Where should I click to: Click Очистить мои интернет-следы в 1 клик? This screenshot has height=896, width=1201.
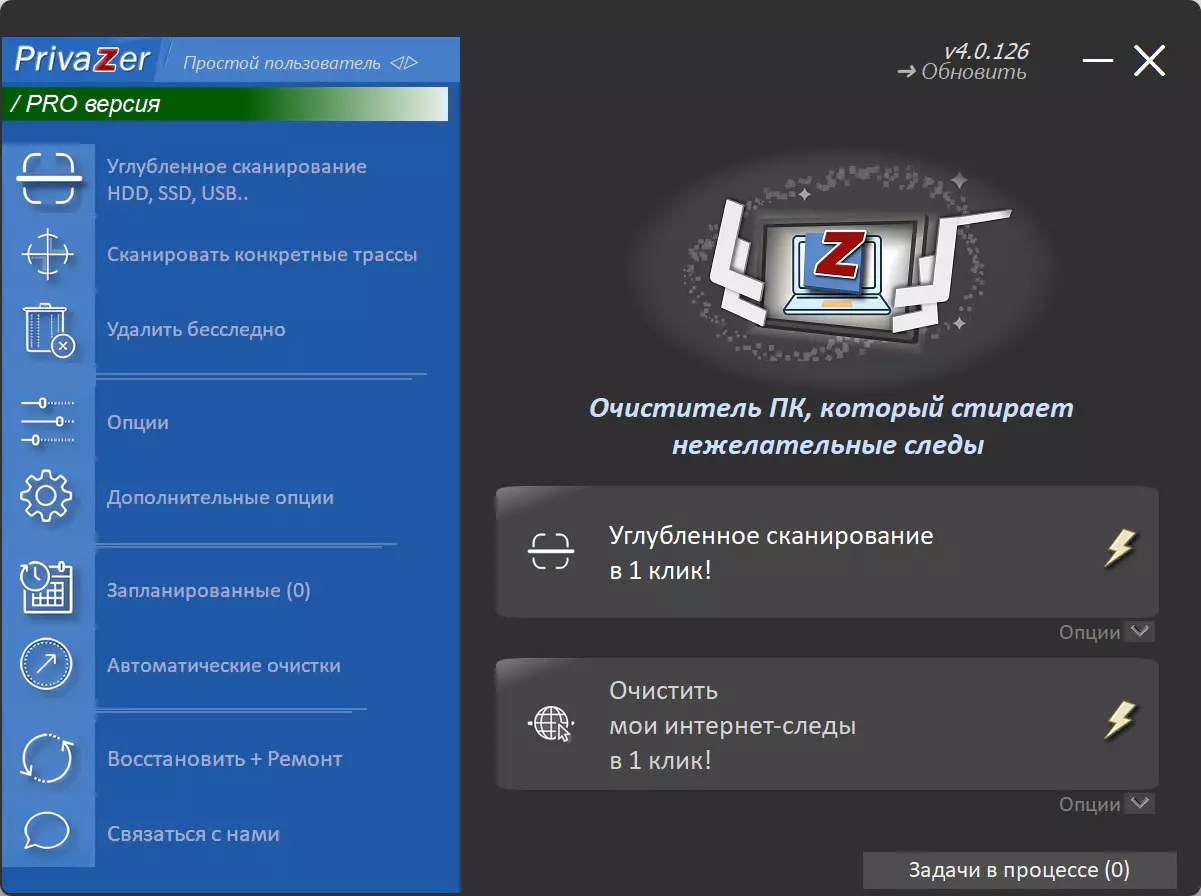(x=827, y=725)
